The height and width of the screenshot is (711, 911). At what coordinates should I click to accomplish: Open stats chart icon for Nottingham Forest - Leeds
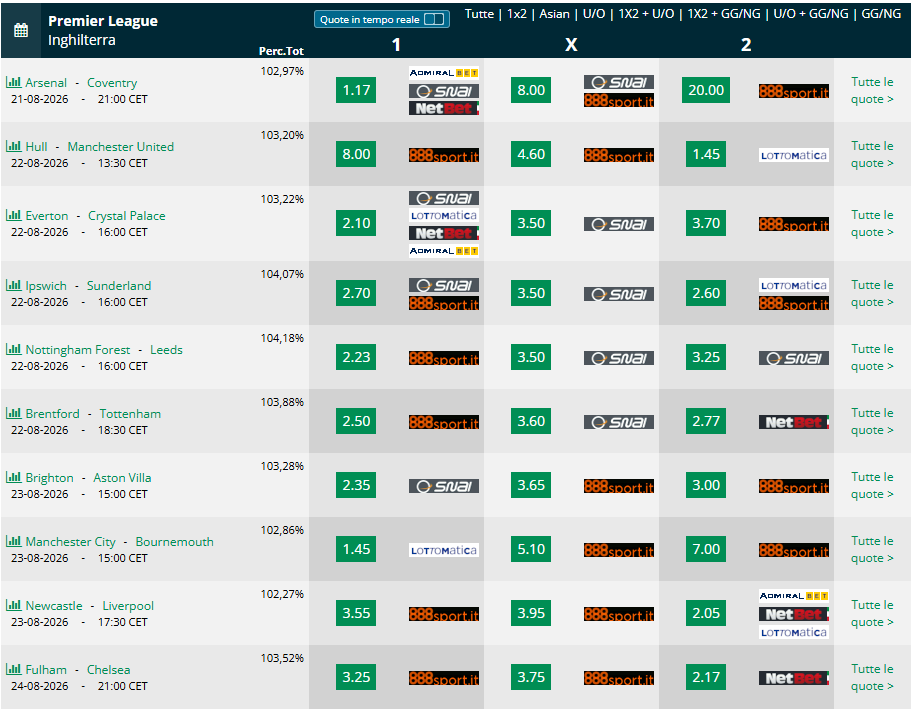pyautogui.click(x=13, y=349)
